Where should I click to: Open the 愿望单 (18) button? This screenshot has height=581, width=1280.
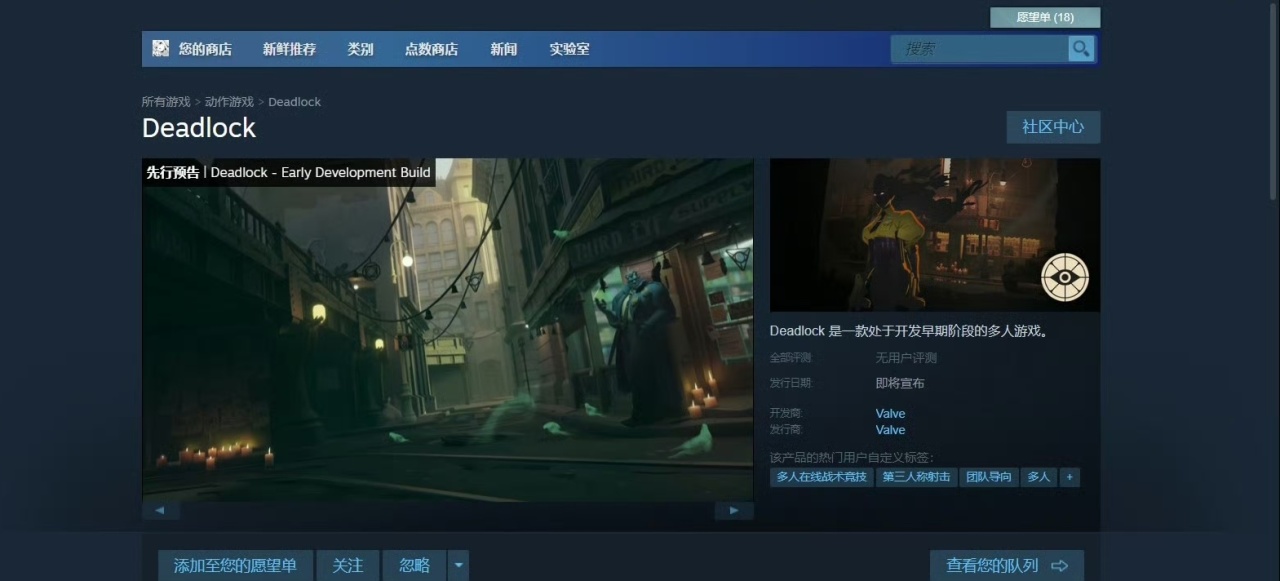[1045, 17]
